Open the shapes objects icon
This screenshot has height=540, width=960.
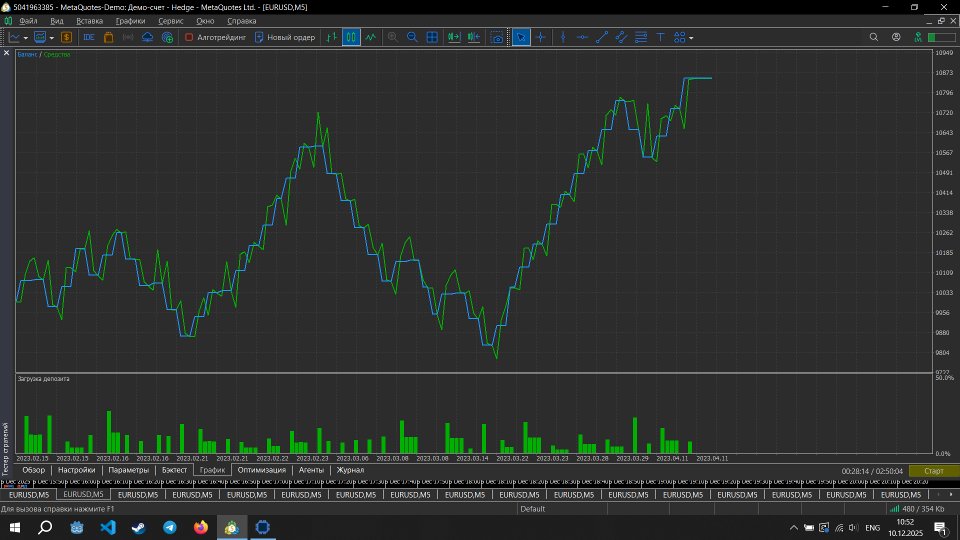[680, 37]
